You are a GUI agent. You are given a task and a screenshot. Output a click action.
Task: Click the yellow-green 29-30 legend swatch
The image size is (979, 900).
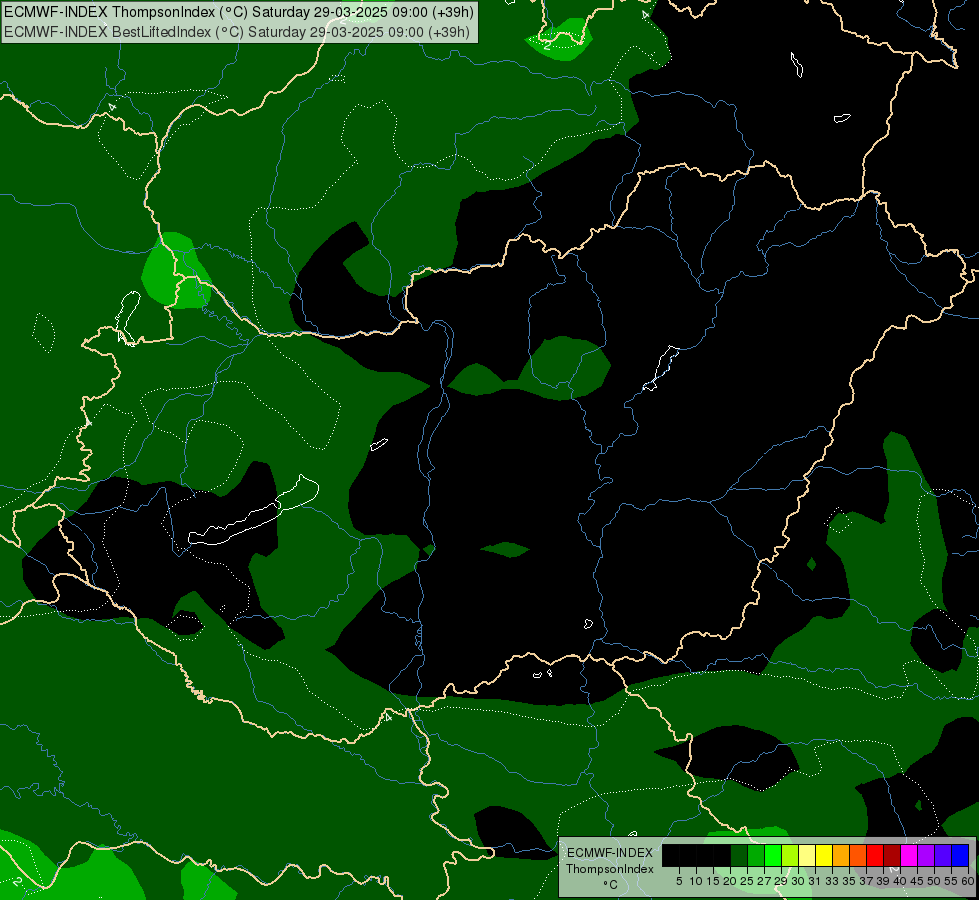pyautogui.click(x=790, y=855)
